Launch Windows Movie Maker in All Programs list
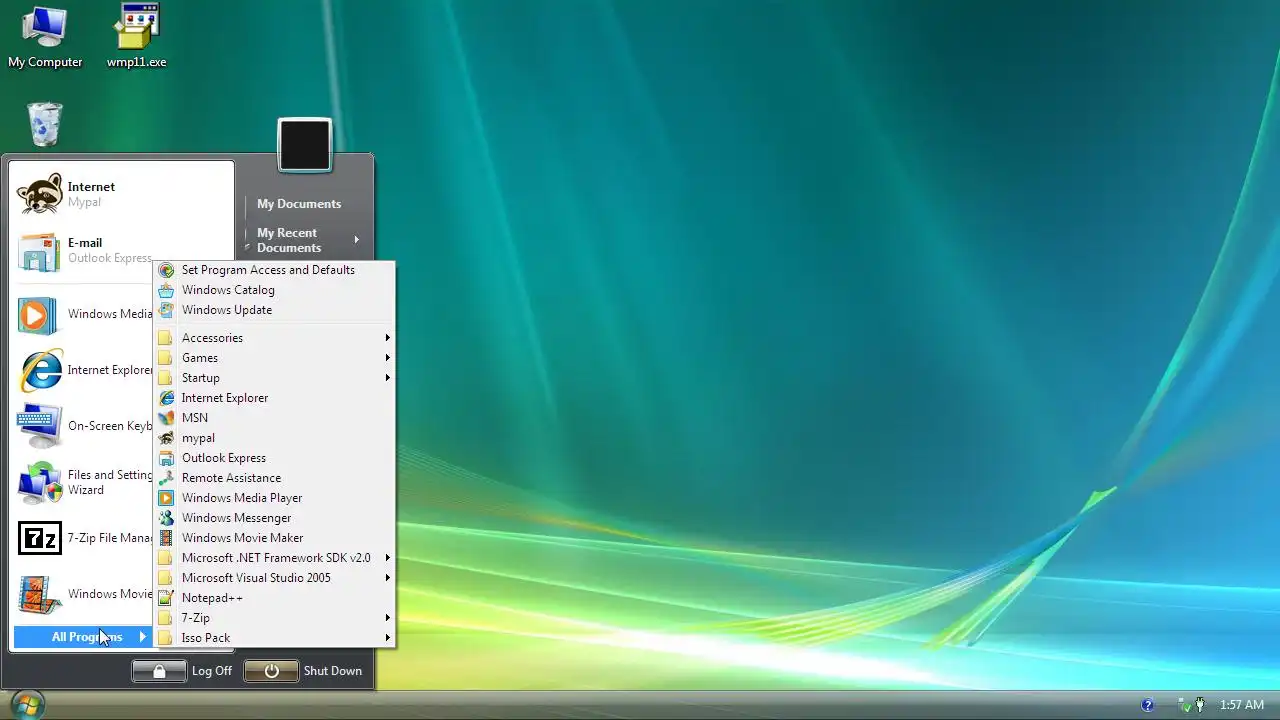The width and height of the screenshot is (1280, 720). click(x=274, y=538)
